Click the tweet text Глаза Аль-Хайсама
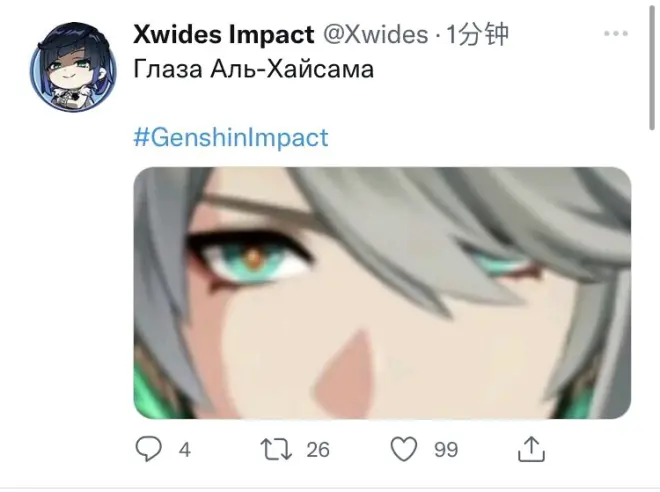Screen dimensions: 660x492 [x=253, y=69]
